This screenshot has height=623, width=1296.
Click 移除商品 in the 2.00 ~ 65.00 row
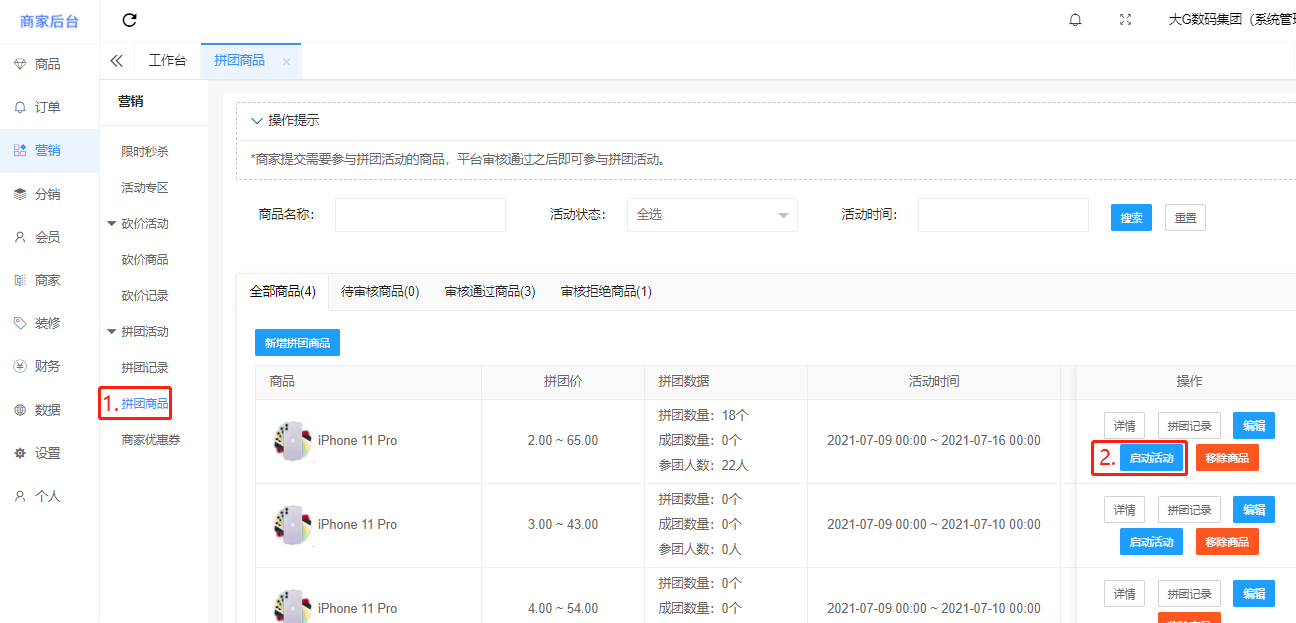[1227, 458]
